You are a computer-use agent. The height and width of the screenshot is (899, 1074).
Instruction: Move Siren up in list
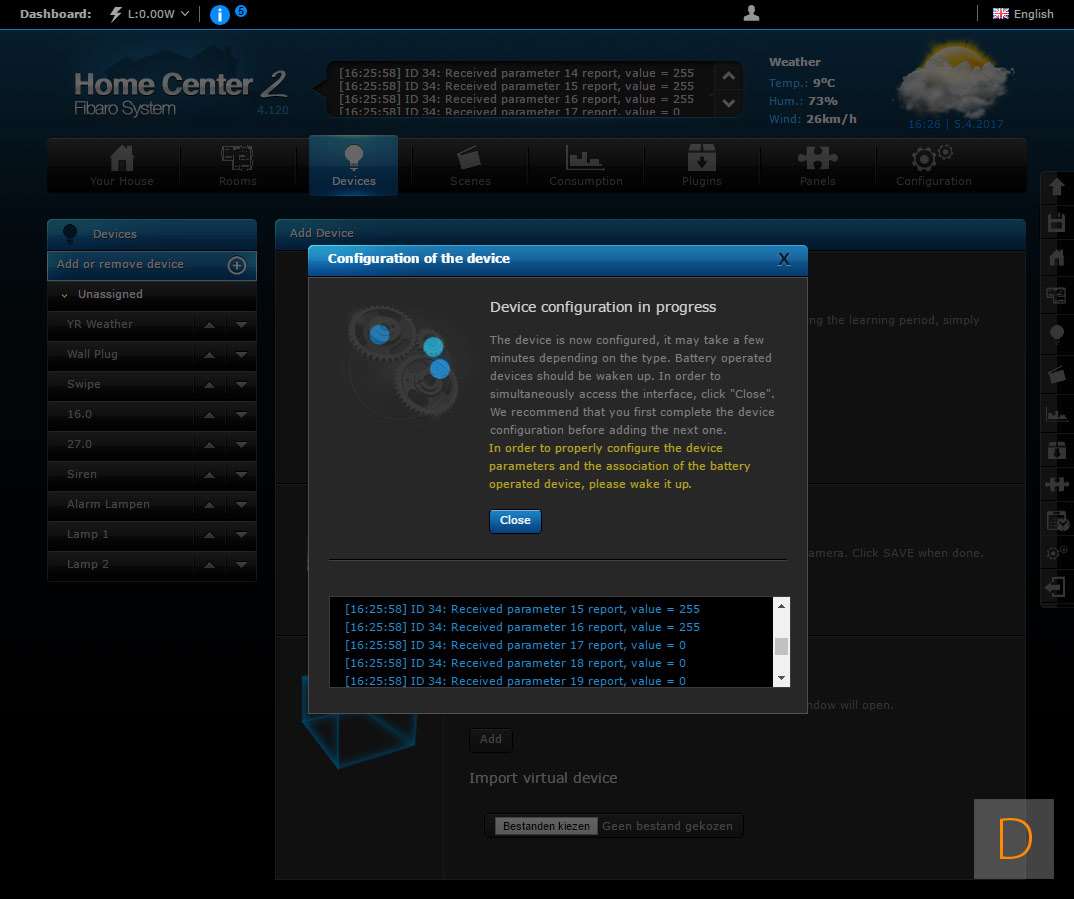point(210,475)
